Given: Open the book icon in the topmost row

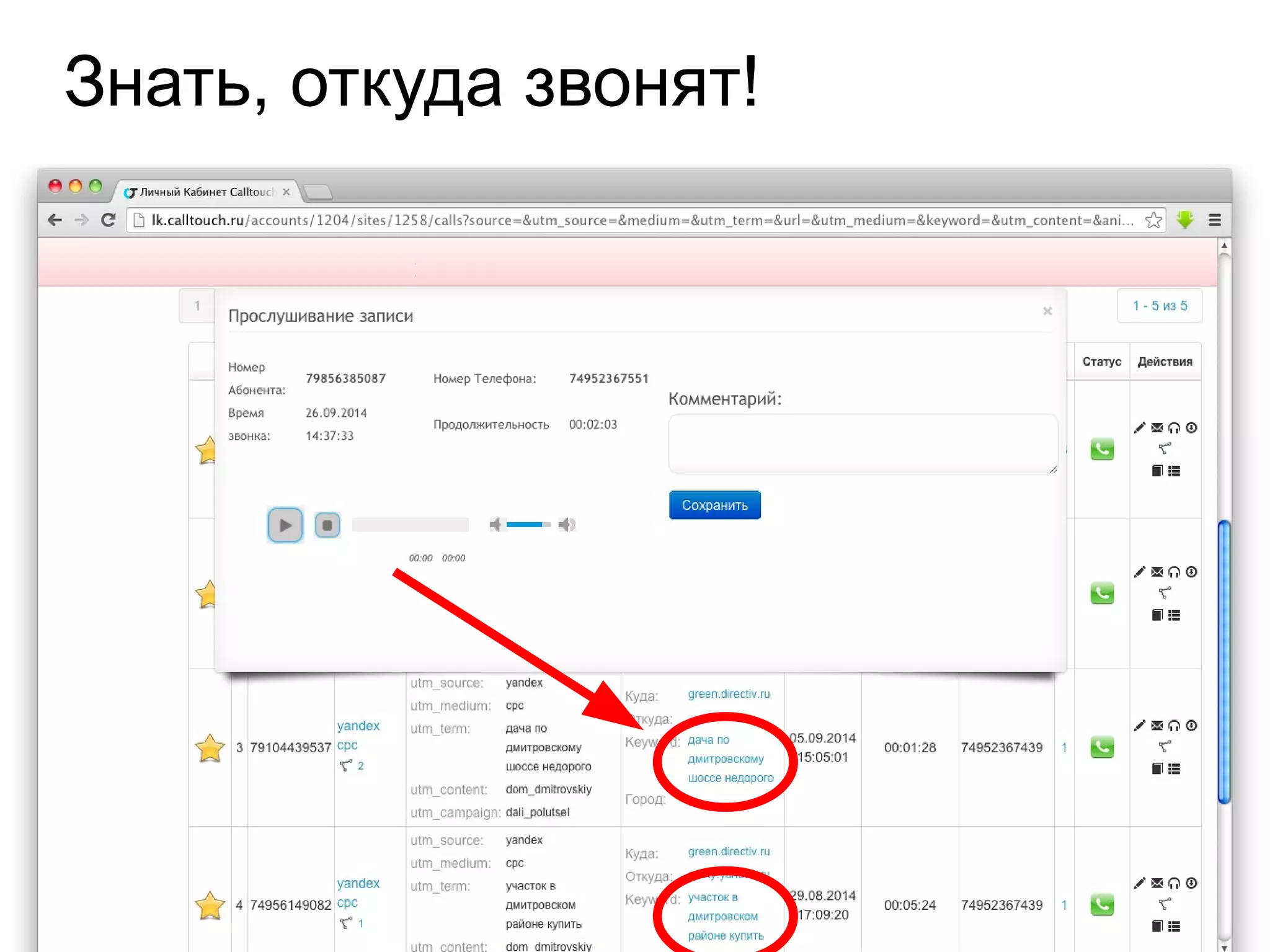Looking at the screenshot, I should pyautogui.click(x=1157, y=471).
